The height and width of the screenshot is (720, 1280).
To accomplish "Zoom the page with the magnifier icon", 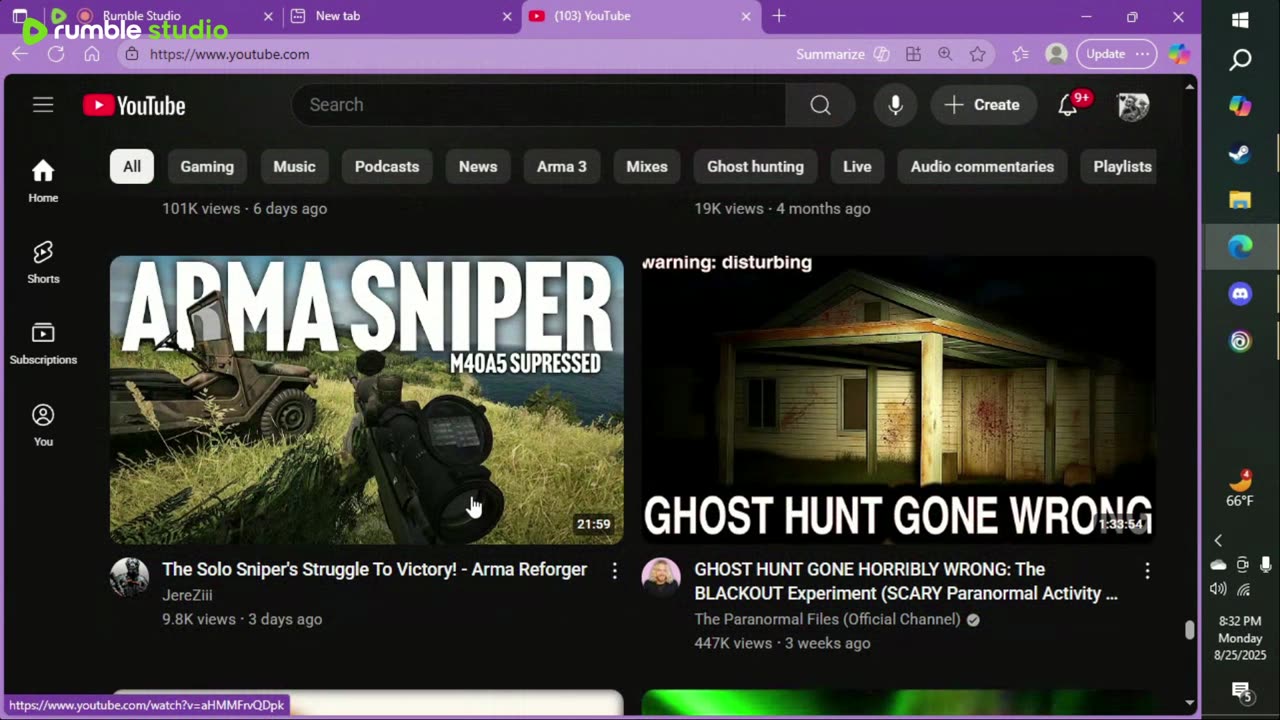I will pos(945,54).
